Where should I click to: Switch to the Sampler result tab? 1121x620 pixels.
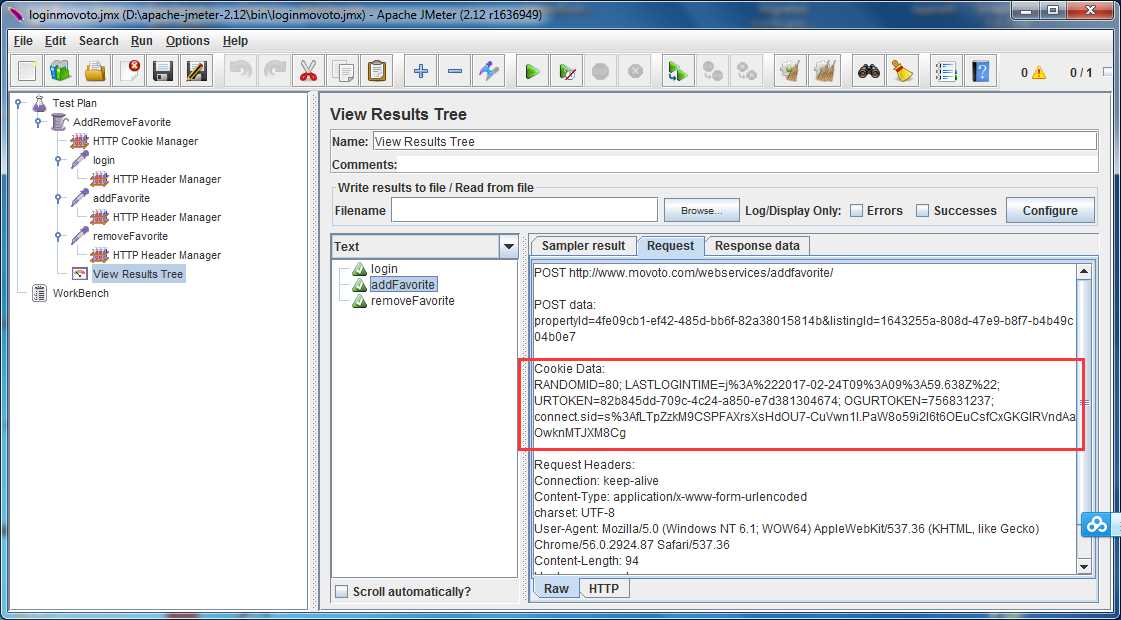pyautogui.click(x=583, y=246)
